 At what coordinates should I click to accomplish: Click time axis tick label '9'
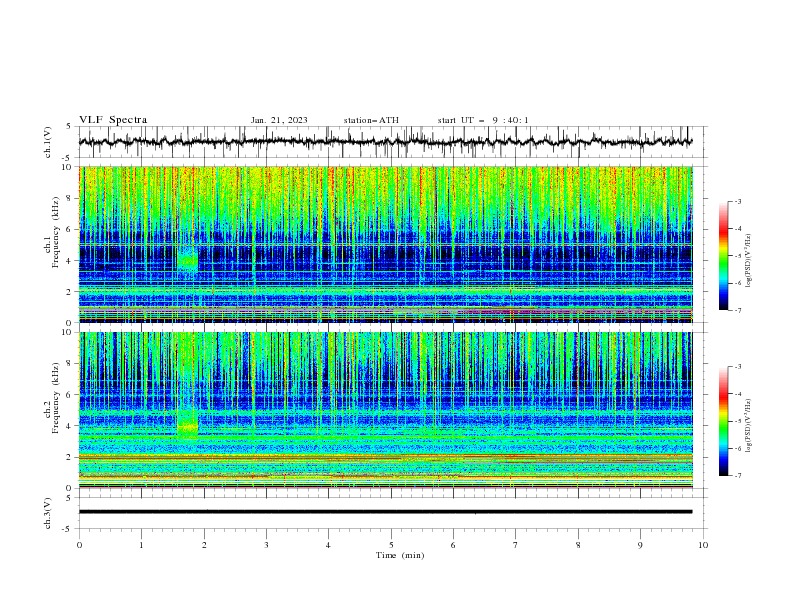(640, 545)
